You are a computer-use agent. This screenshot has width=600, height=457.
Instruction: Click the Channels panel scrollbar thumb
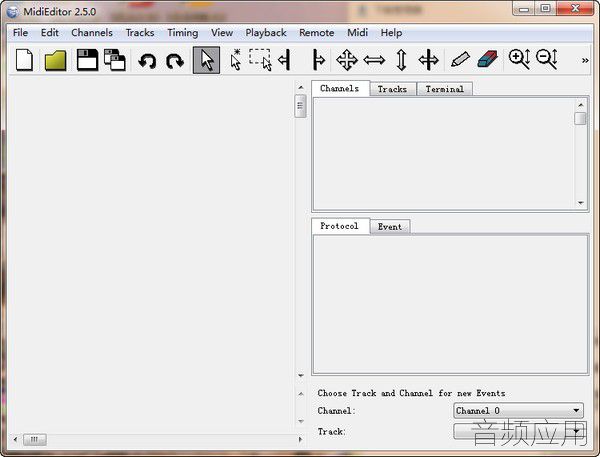(580, 119)
